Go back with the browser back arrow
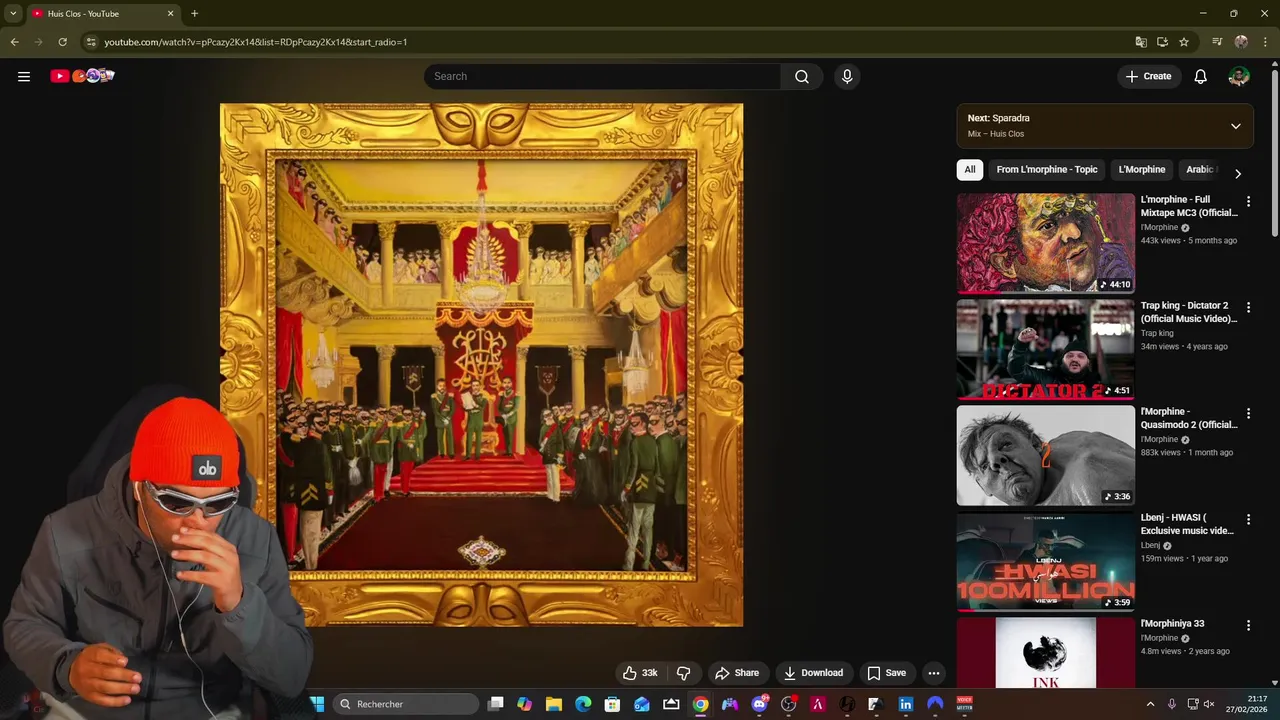Viewport: 1280px width, 720px height. click(x=14, y=42)
